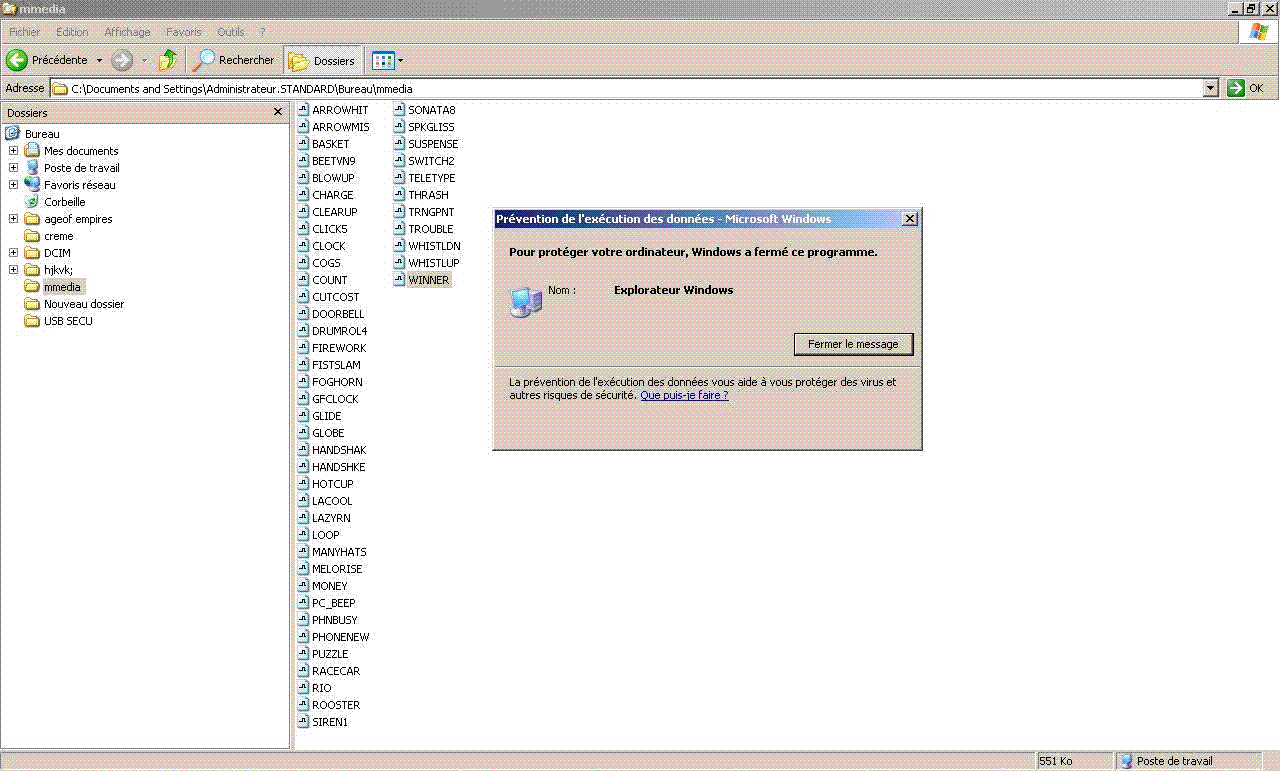Viewport: 1280px width, 771px height.
Task: Select the SUSPENSE sound file icon
Action: [399, 144]
